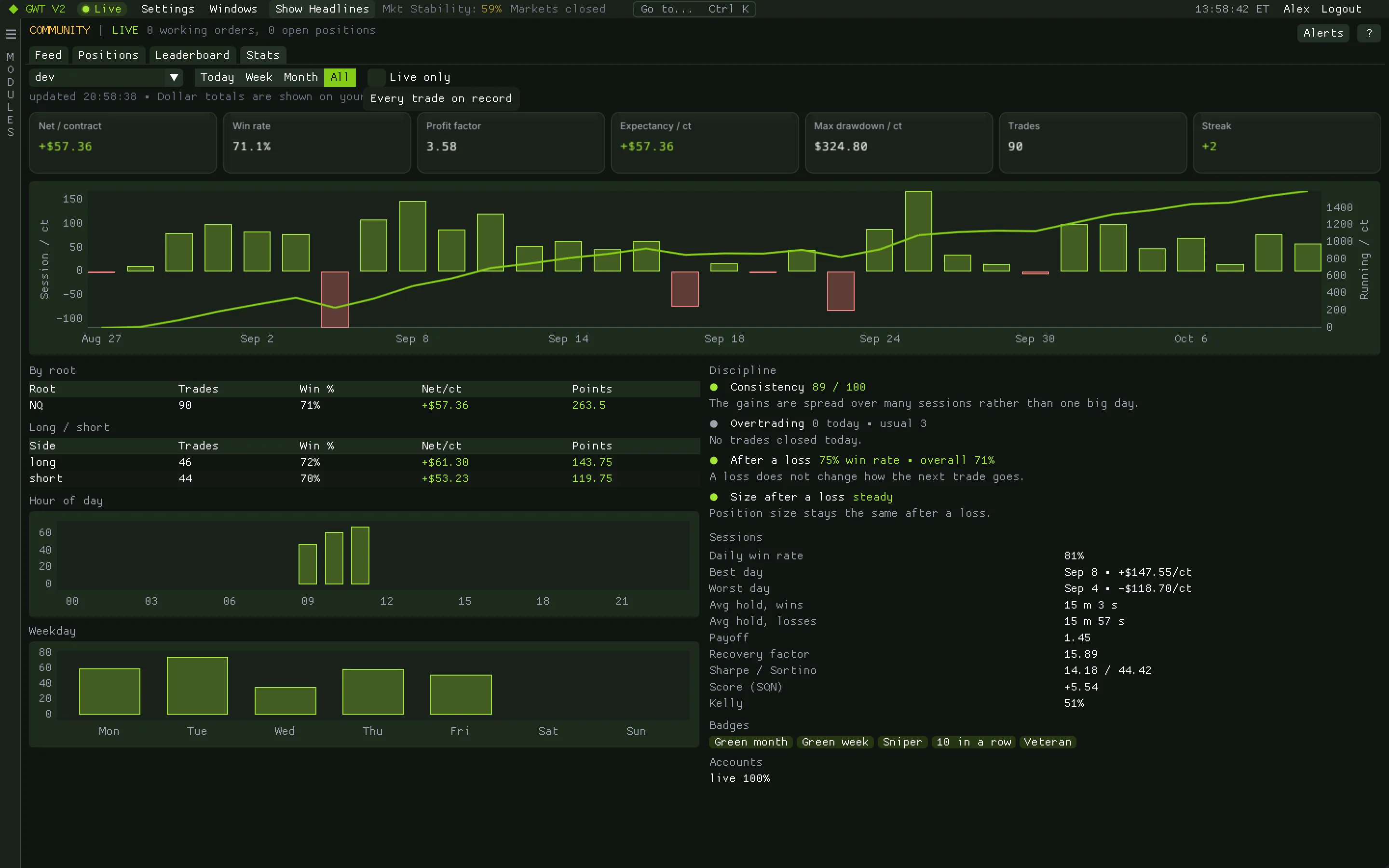1389x868 pixels.
Task: Click the long row in Long / short table
Action: tap(365, 462)
